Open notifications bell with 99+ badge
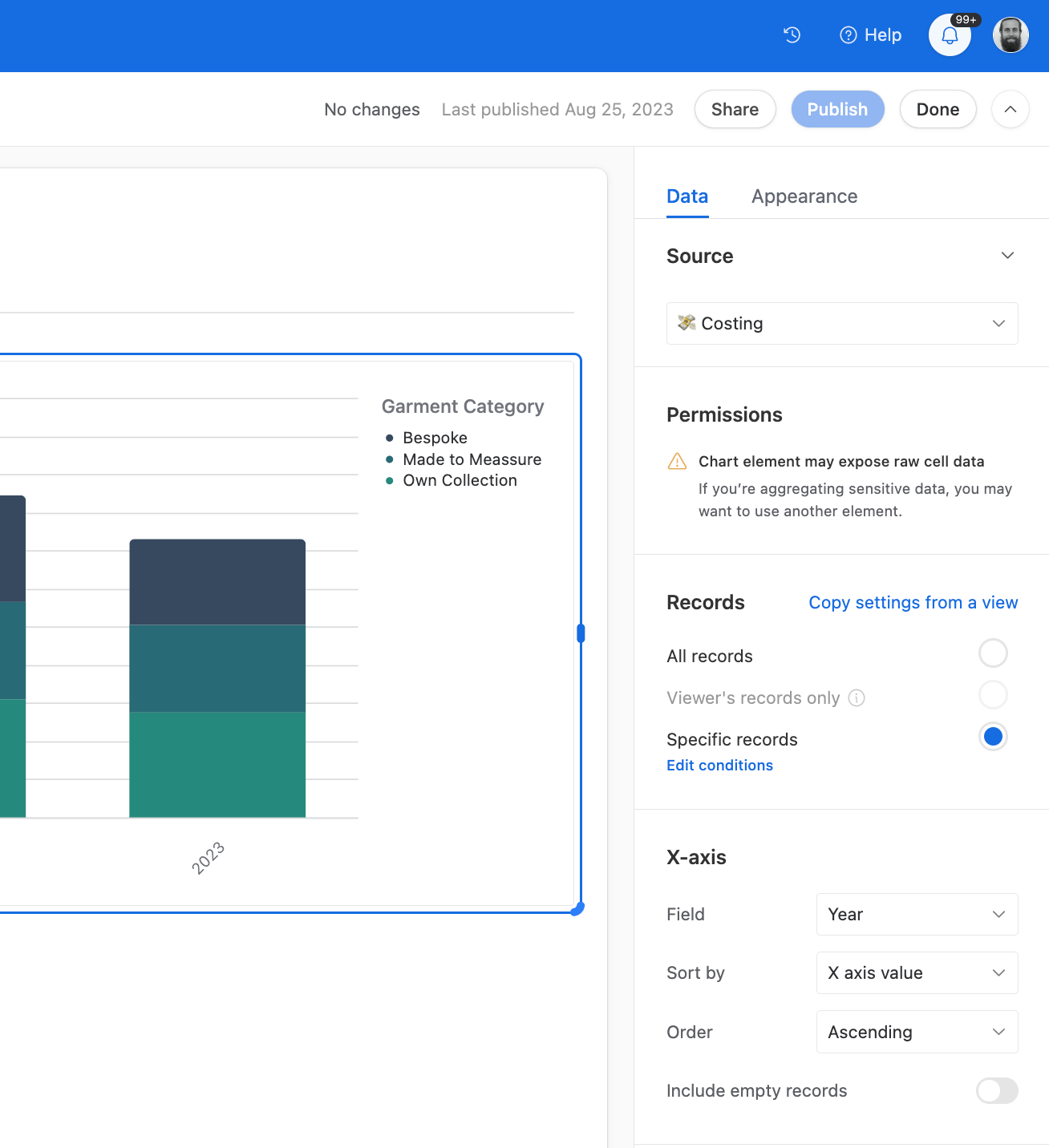Image resolution: width=1049 pixels, height=1148 pixels. (x=950, y=35)
